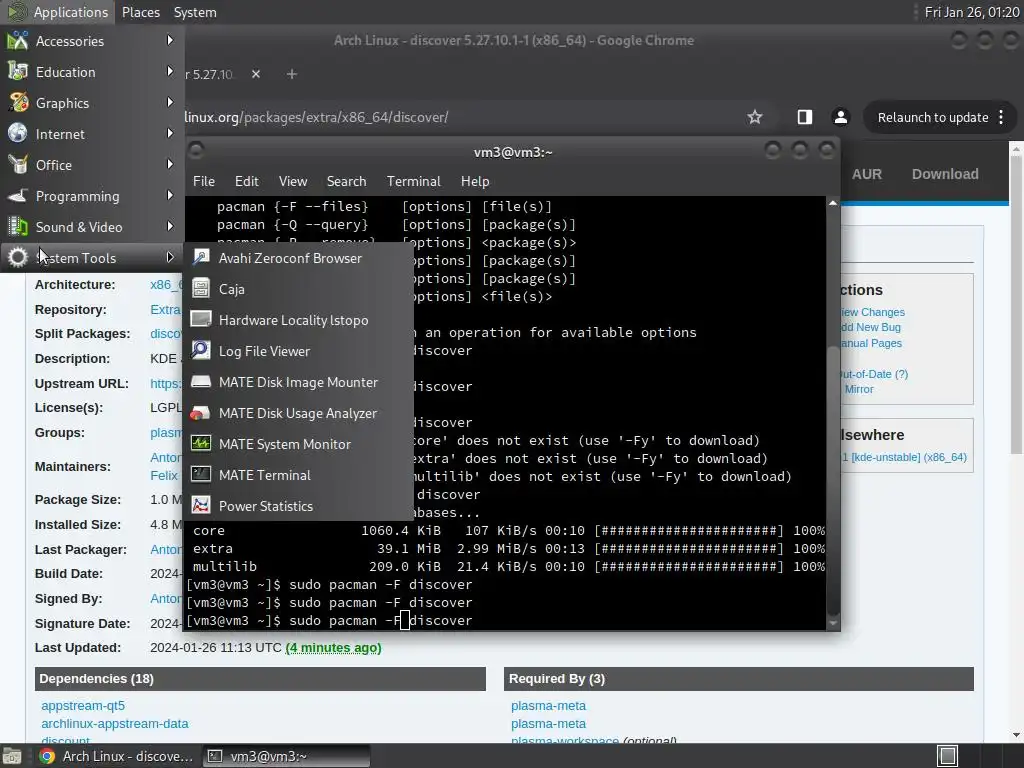This screenshot has width=1024, height=768.
Task: Click the Programming category icon
Action: tap(18, 196)
